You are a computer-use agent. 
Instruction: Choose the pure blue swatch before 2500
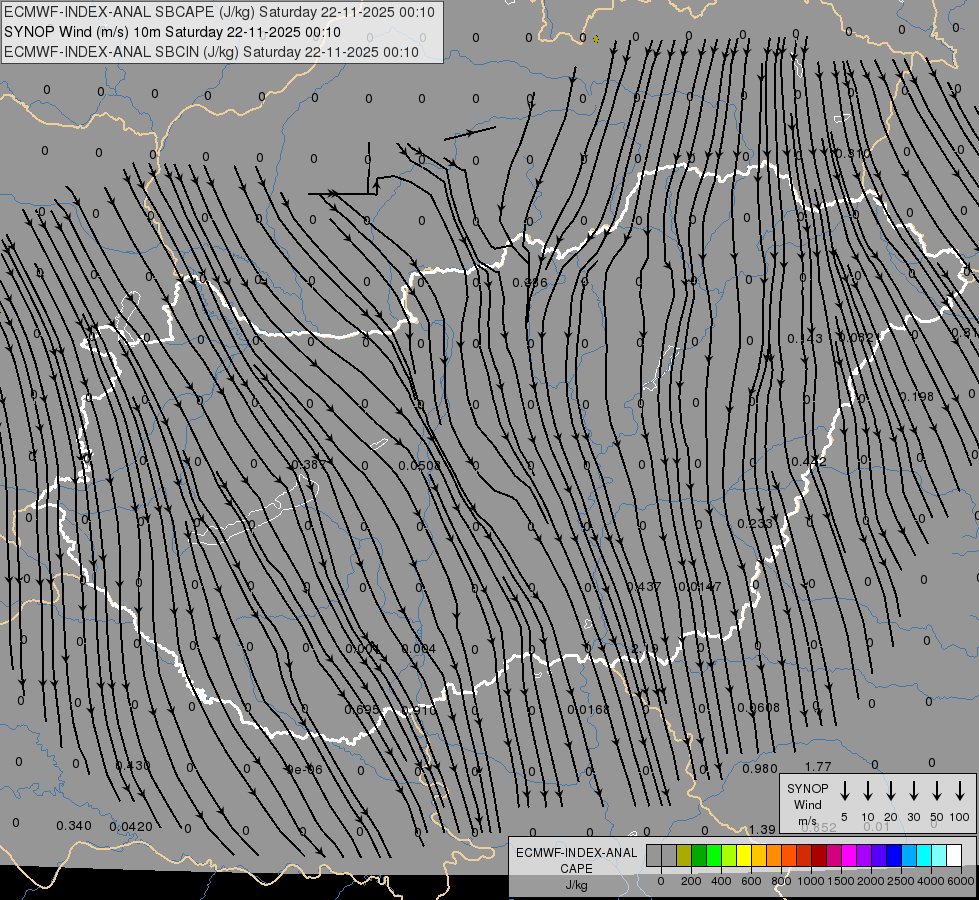[x=894, y=856]
